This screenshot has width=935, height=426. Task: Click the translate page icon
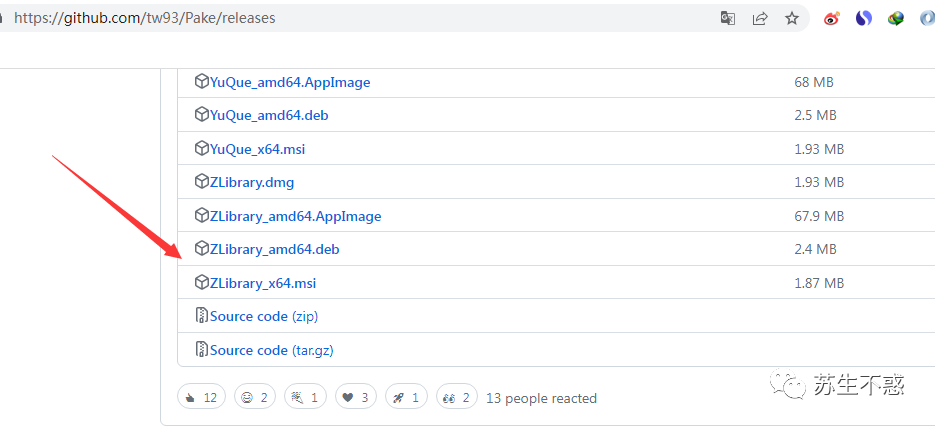728,18
